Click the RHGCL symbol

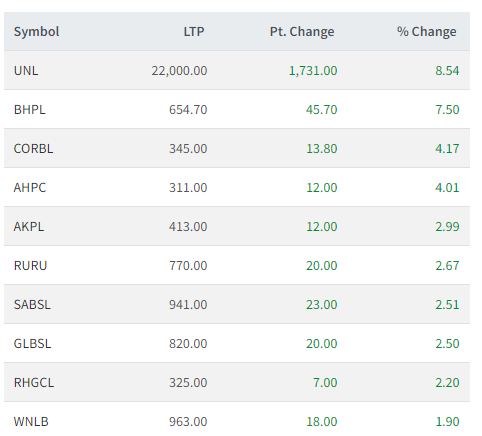click(x=34, y=383)
